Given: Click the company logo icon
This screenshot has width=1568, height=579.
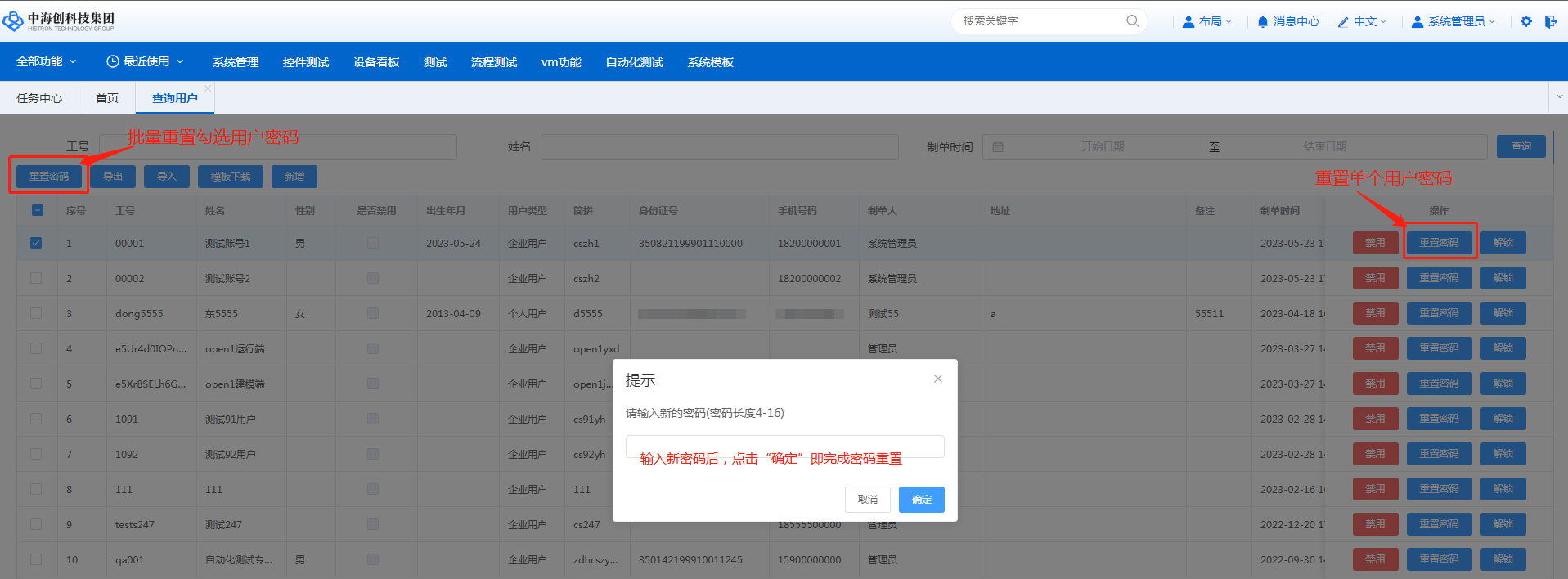Looking at the screenshot, I should pyautogui.click(x=13, y=21).
